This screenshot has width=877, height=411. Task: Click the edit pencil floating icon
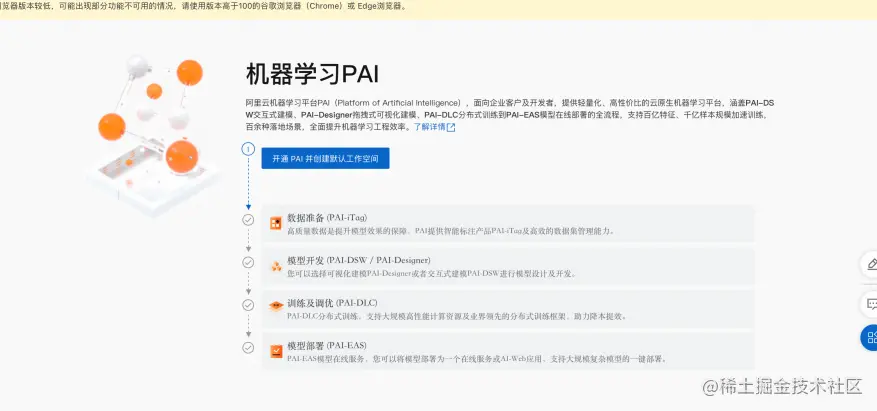870,264
